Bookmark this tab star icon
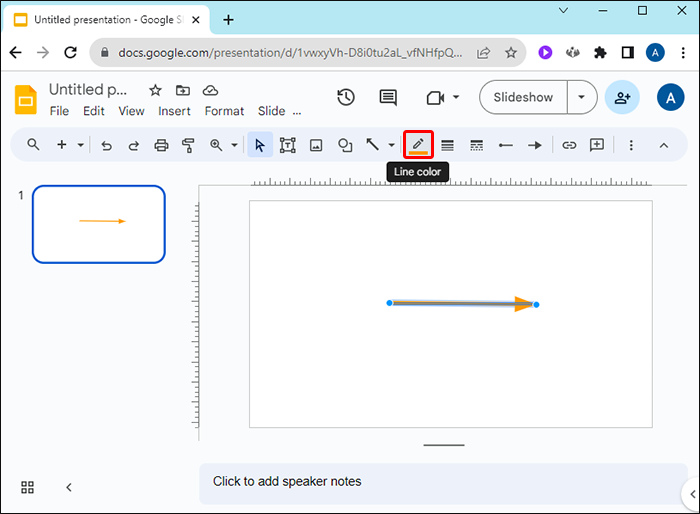The image size is (700, 514). click(511, 53)
